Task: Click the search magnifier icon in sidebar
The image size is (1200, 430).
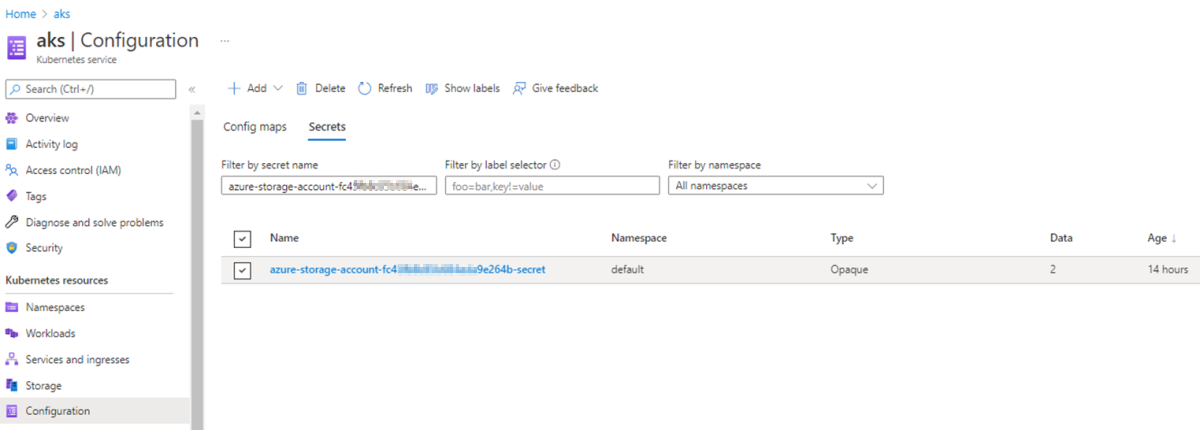Action: [16, 89]
